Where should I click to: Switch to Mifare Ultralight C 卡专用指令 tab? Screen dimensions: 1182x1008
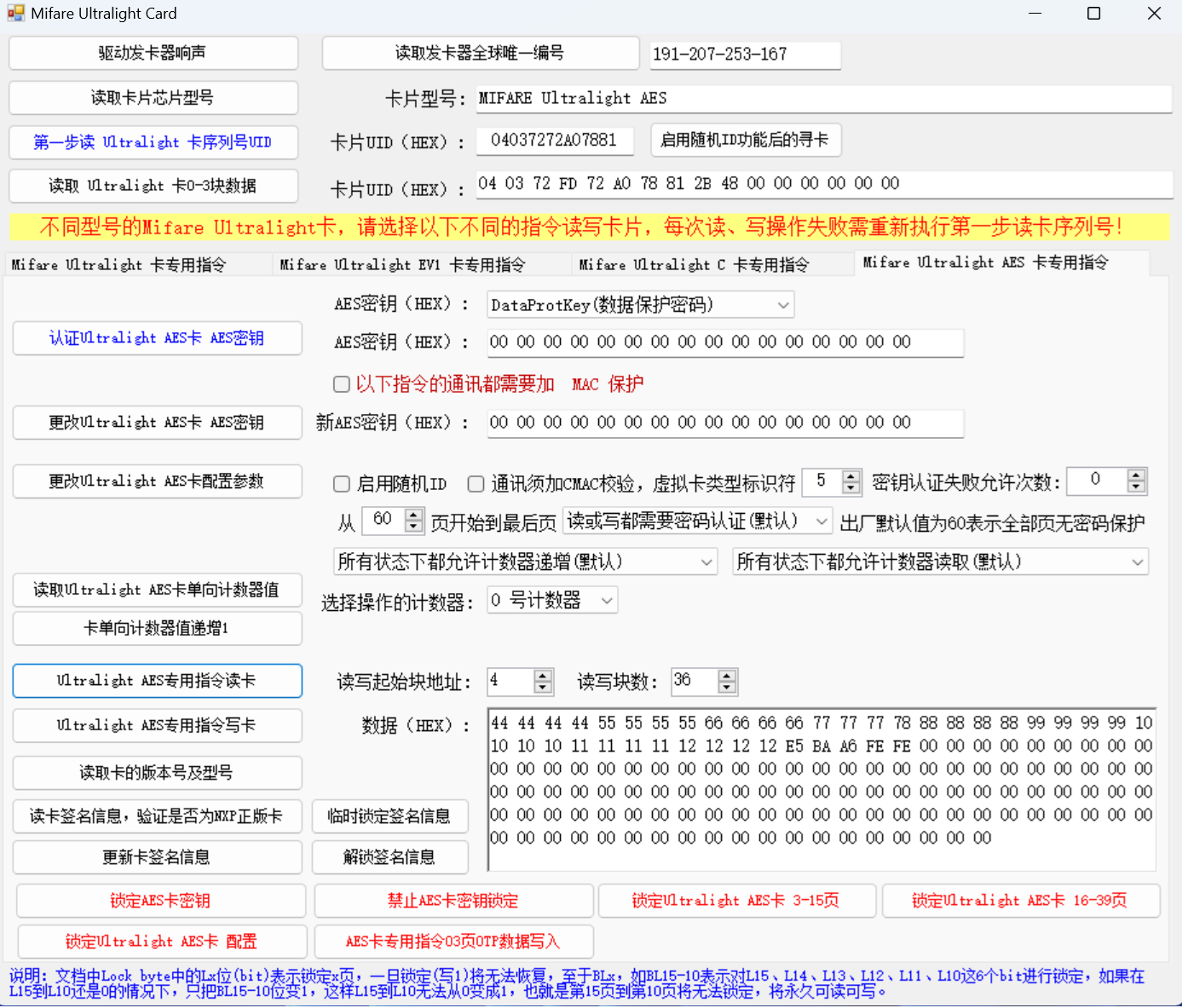pyautogui.click(x=694, y=265)
